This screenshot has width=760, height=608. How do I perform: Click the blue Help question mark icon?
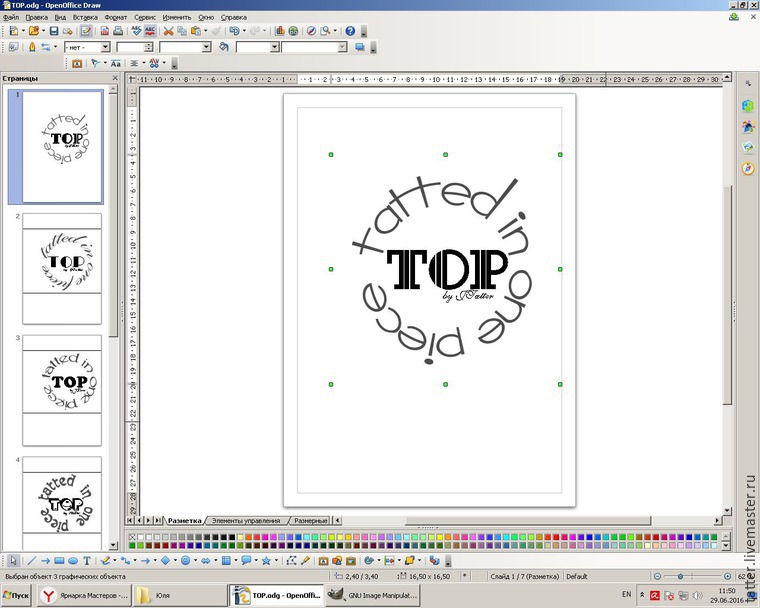350,31
